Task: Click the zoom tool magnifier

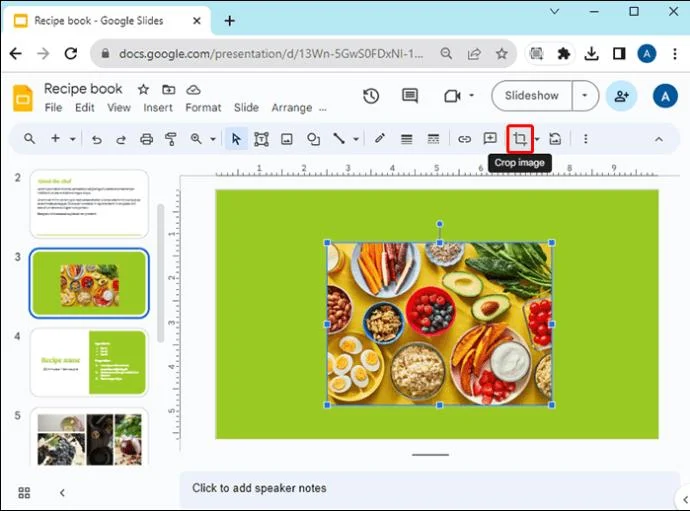Action: click(196, 139)
